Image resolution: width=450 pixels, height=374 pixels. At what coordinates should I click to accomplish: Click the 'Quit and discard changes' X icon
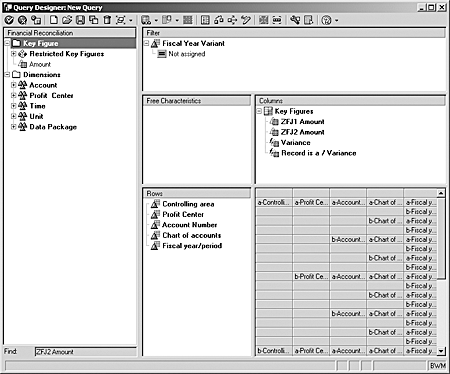click(x=22, y=20)
